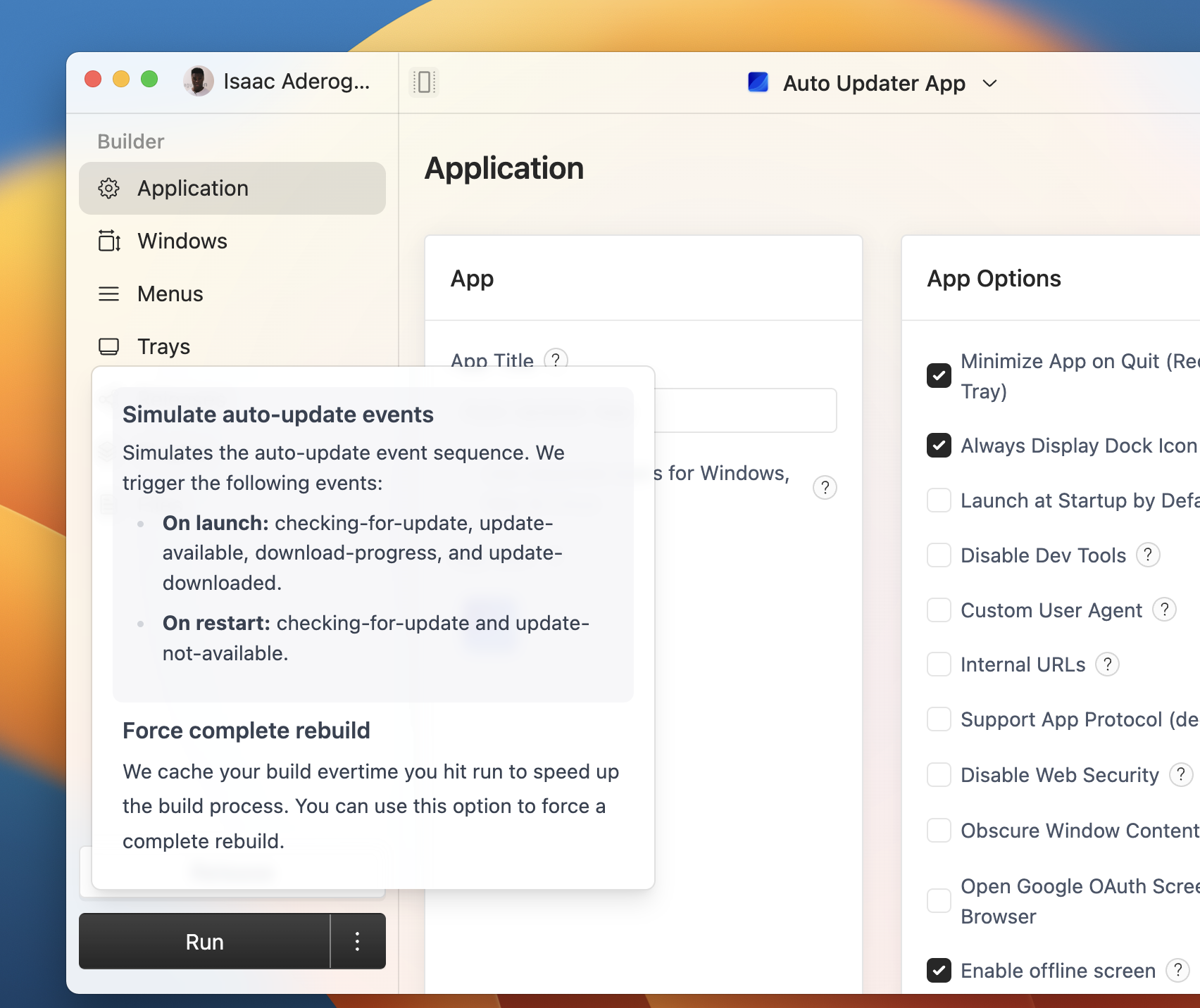
Task: Click the Auto Updater App blue app icon
Action: tap(758, 82)
